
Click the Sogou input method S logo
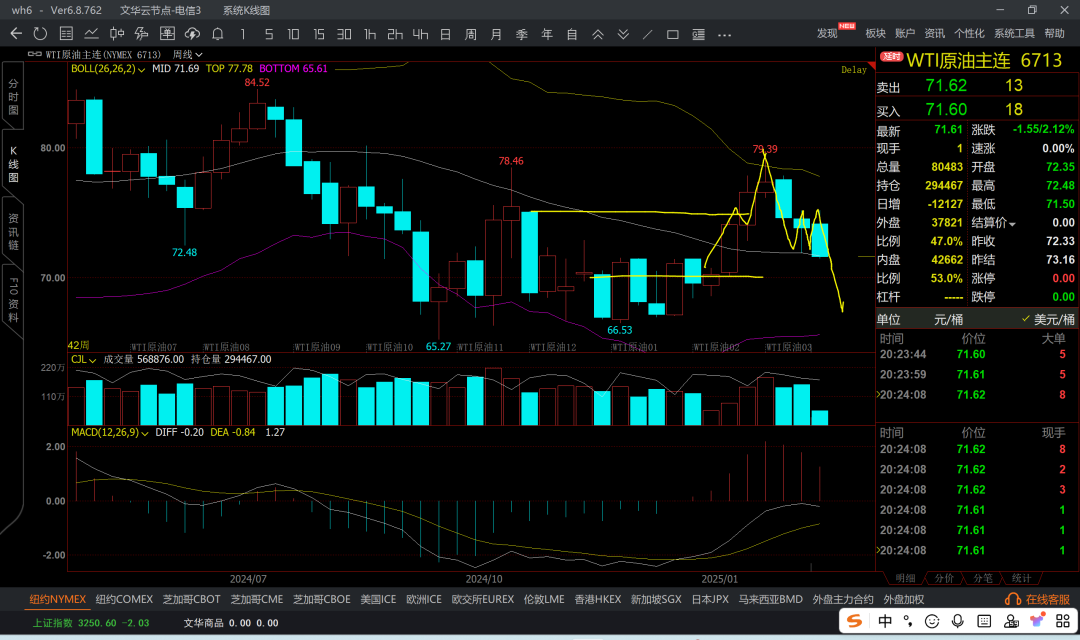tap(854, 621)
